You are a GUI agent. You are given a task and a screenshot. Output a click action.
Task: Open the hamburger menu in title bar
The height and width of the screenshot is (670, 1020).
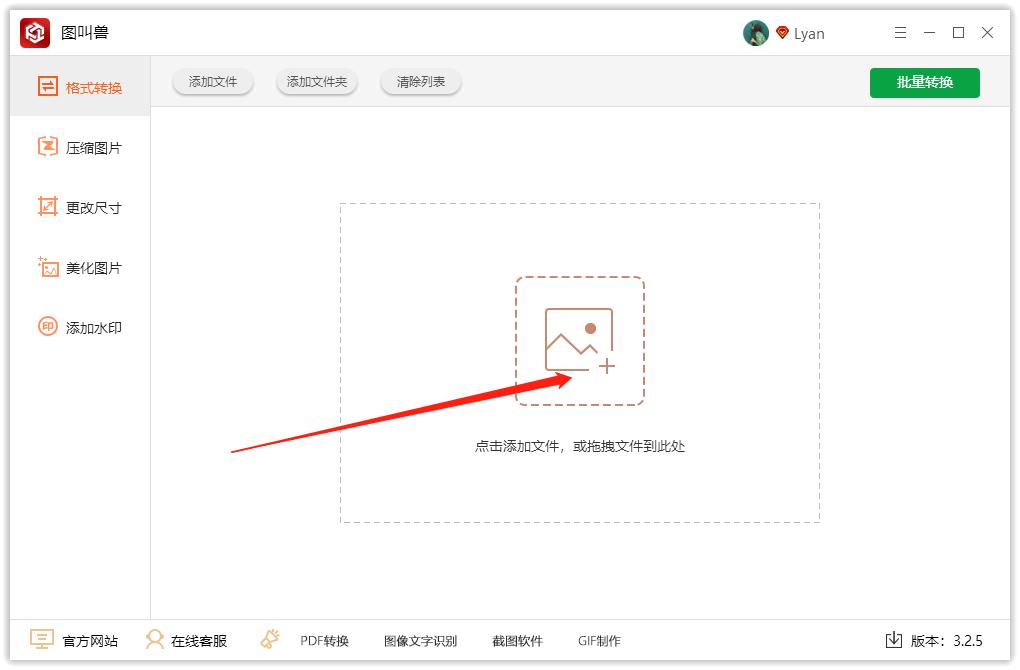tap(900, 33)
